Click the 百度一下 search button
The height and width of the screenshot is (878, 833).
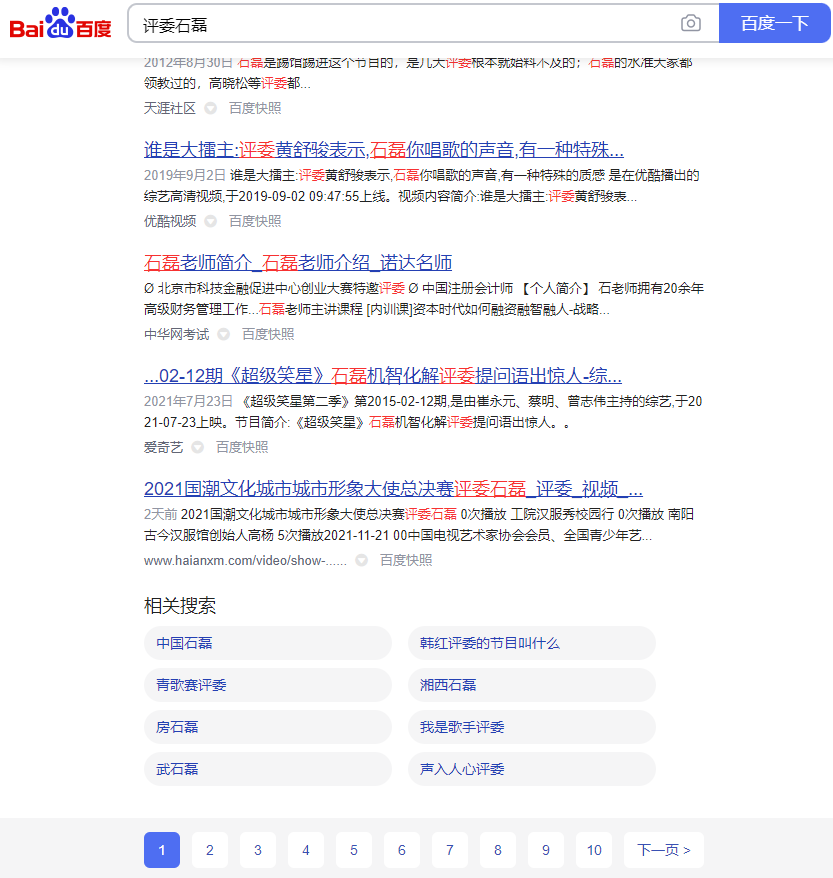click(775, 23)
